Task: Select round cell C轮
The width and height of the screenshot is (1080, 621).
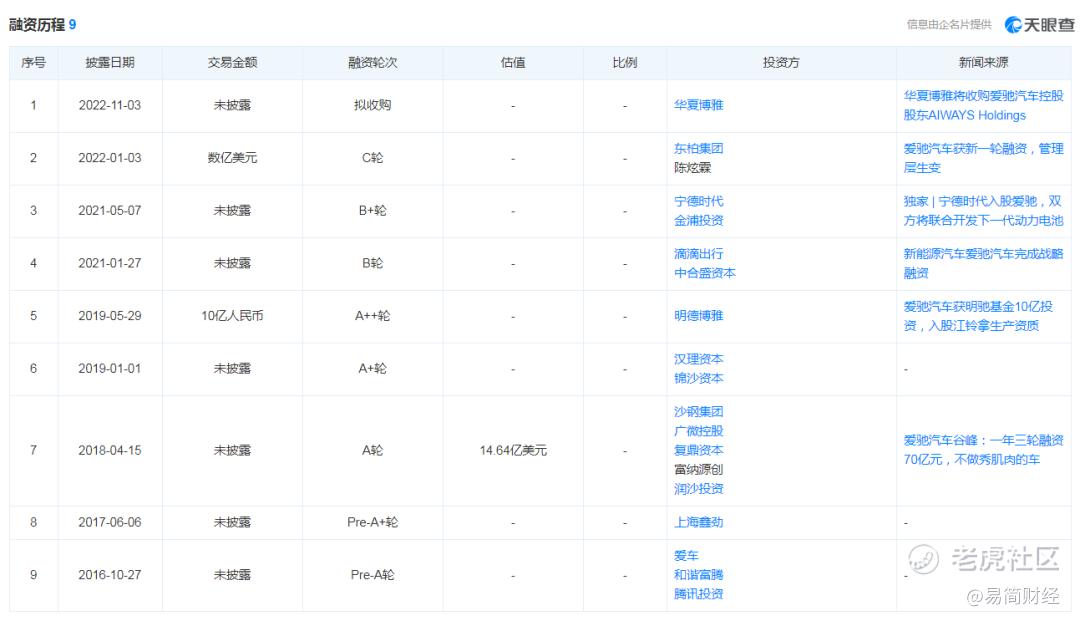Action: (373, 158)
